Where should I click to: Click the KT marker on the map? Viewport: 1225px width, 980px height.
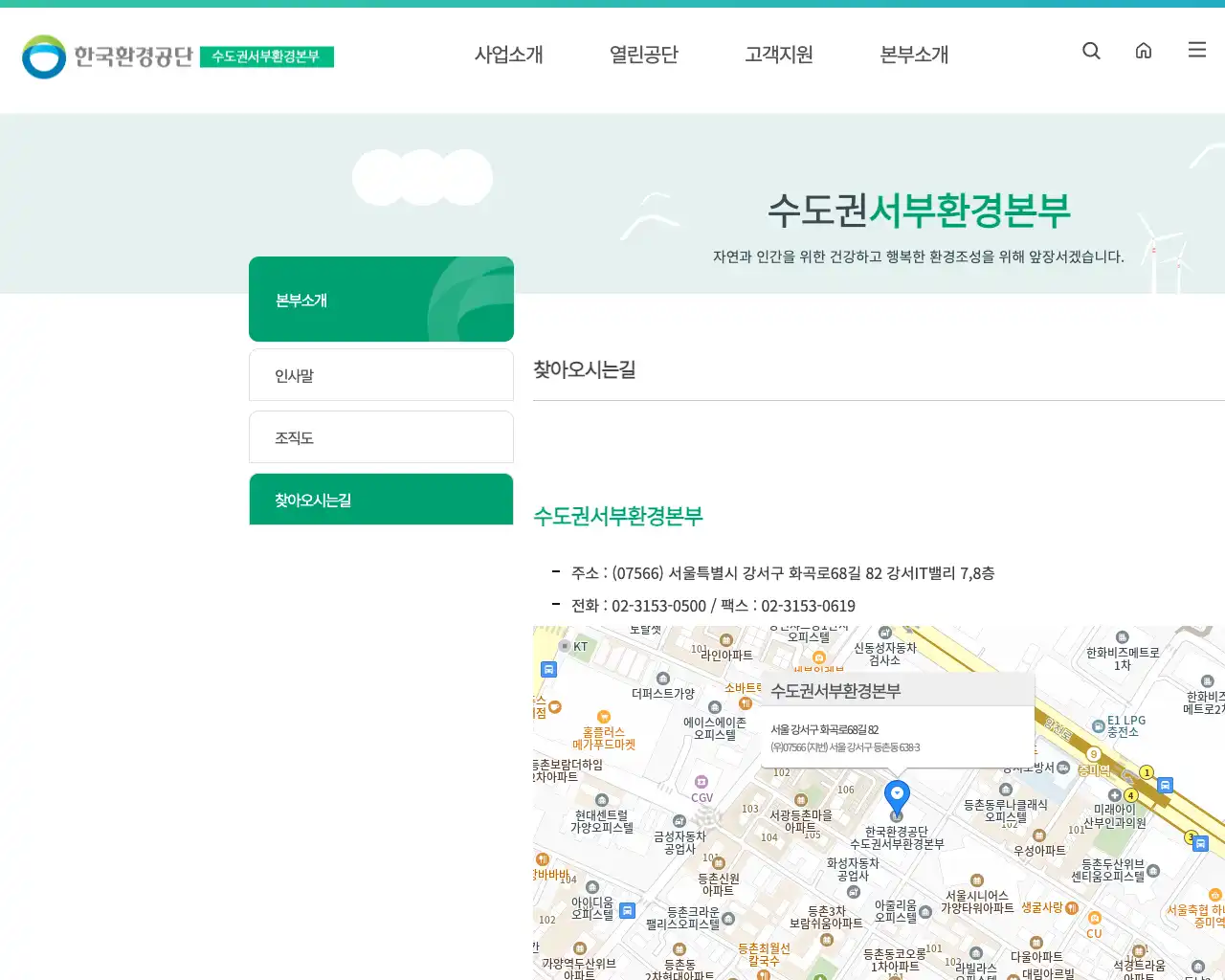click(564, 646)
